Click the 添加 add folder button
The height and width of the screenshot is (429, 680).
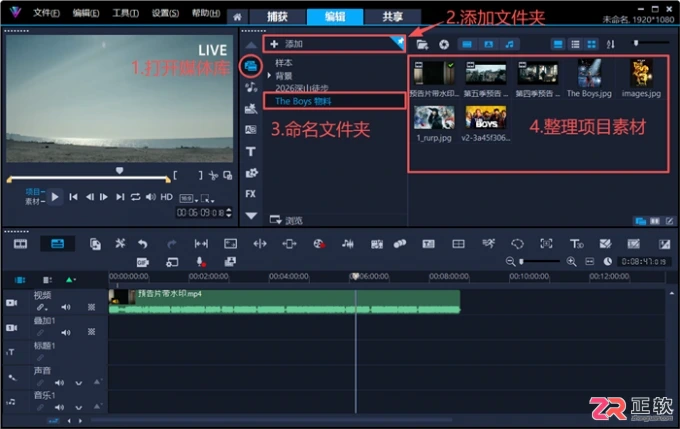334,44
